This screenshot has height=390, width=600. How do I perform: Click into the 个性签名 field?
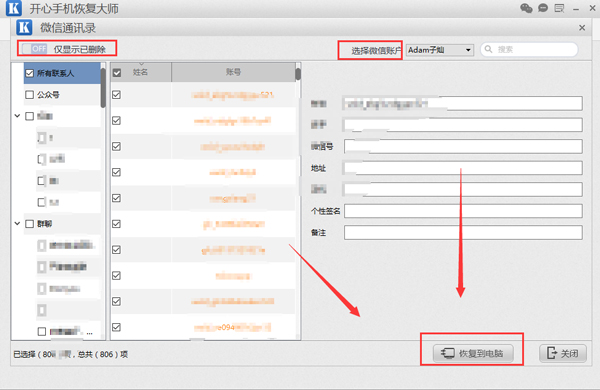coord(463,211)
